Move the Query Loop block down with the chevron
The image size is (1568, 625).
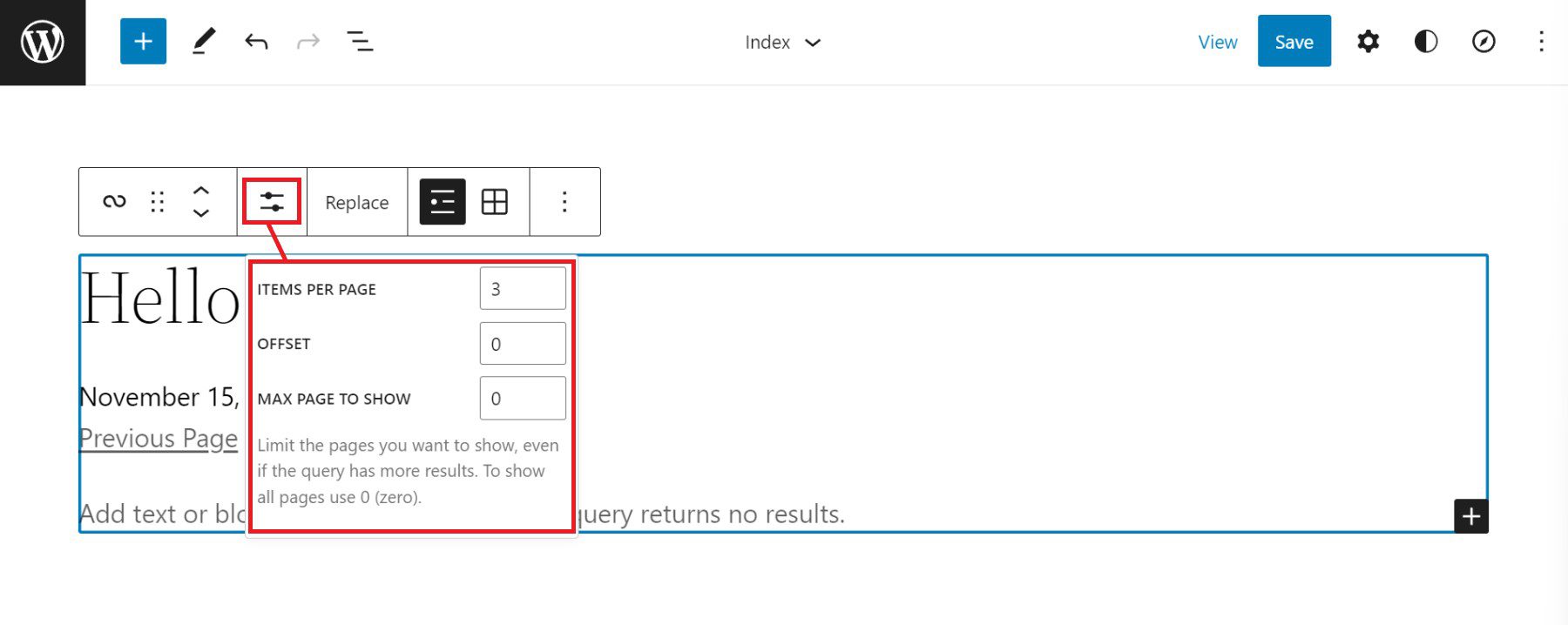pos(202,212)
